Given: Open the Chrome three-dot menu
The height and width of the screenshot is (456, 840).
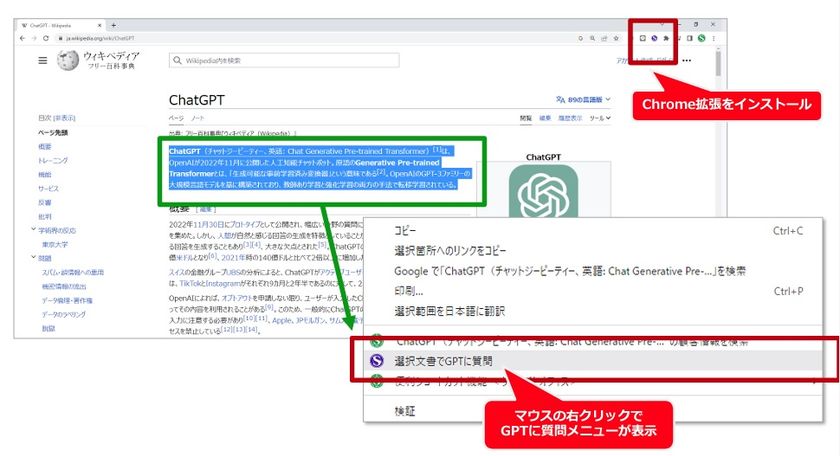Looking at the screenshot, I should tap(713, 39).
